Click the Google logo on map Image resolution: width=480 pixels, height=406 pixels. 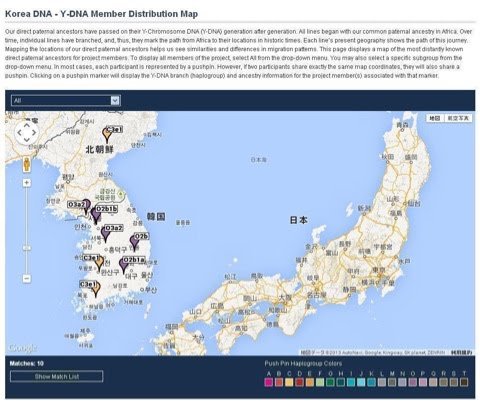23,348
